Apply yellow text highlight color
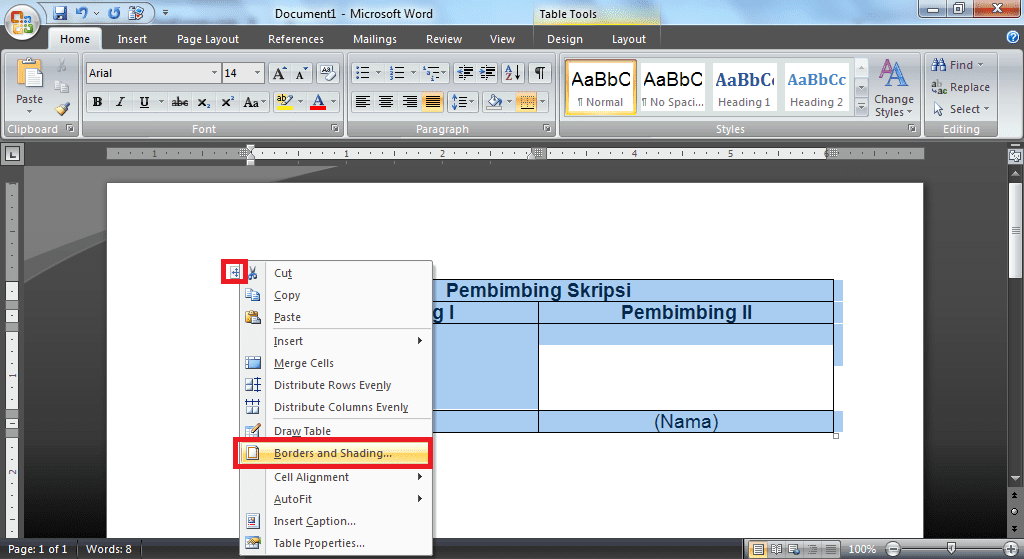This screenshot has height=559, width=1024. [x=284, y=102]
